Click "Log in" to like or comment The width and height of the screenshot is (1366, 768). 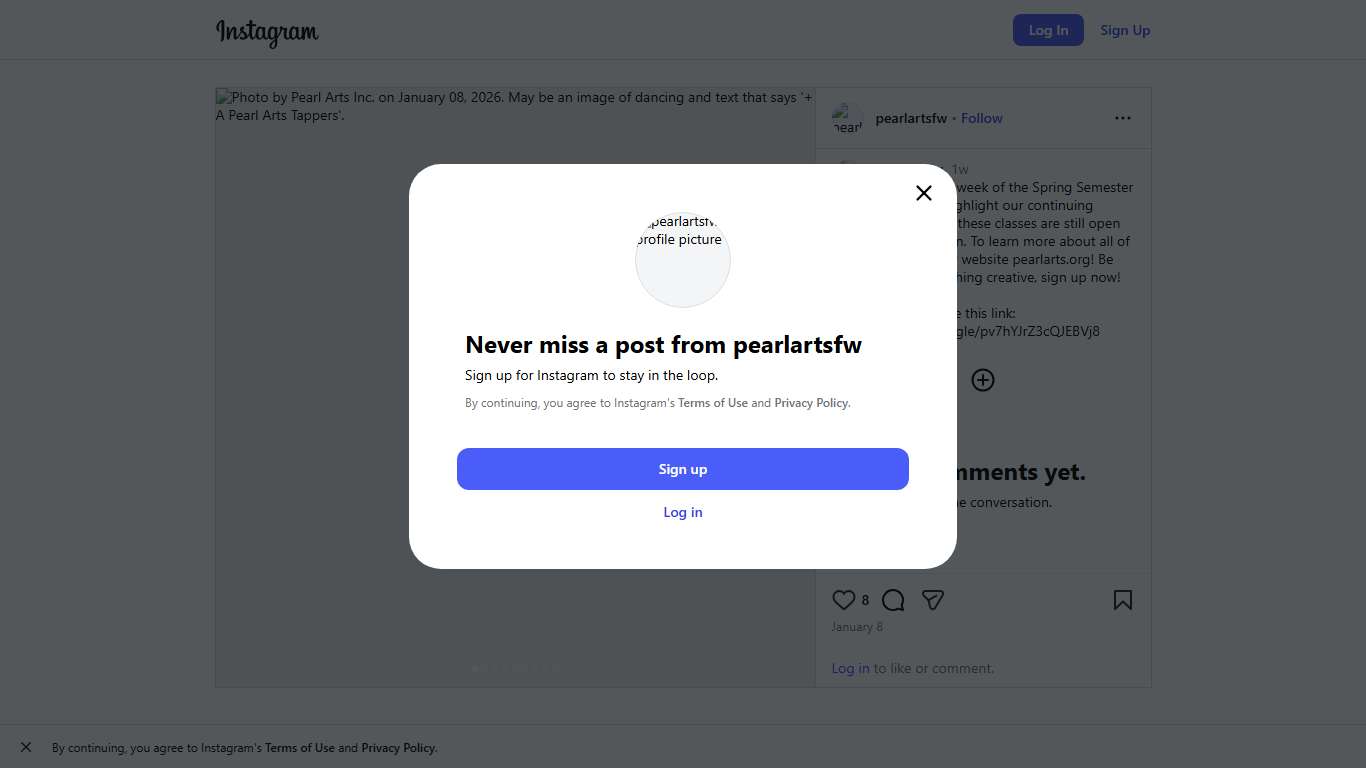pyautogui.click(x=850, y=668)
